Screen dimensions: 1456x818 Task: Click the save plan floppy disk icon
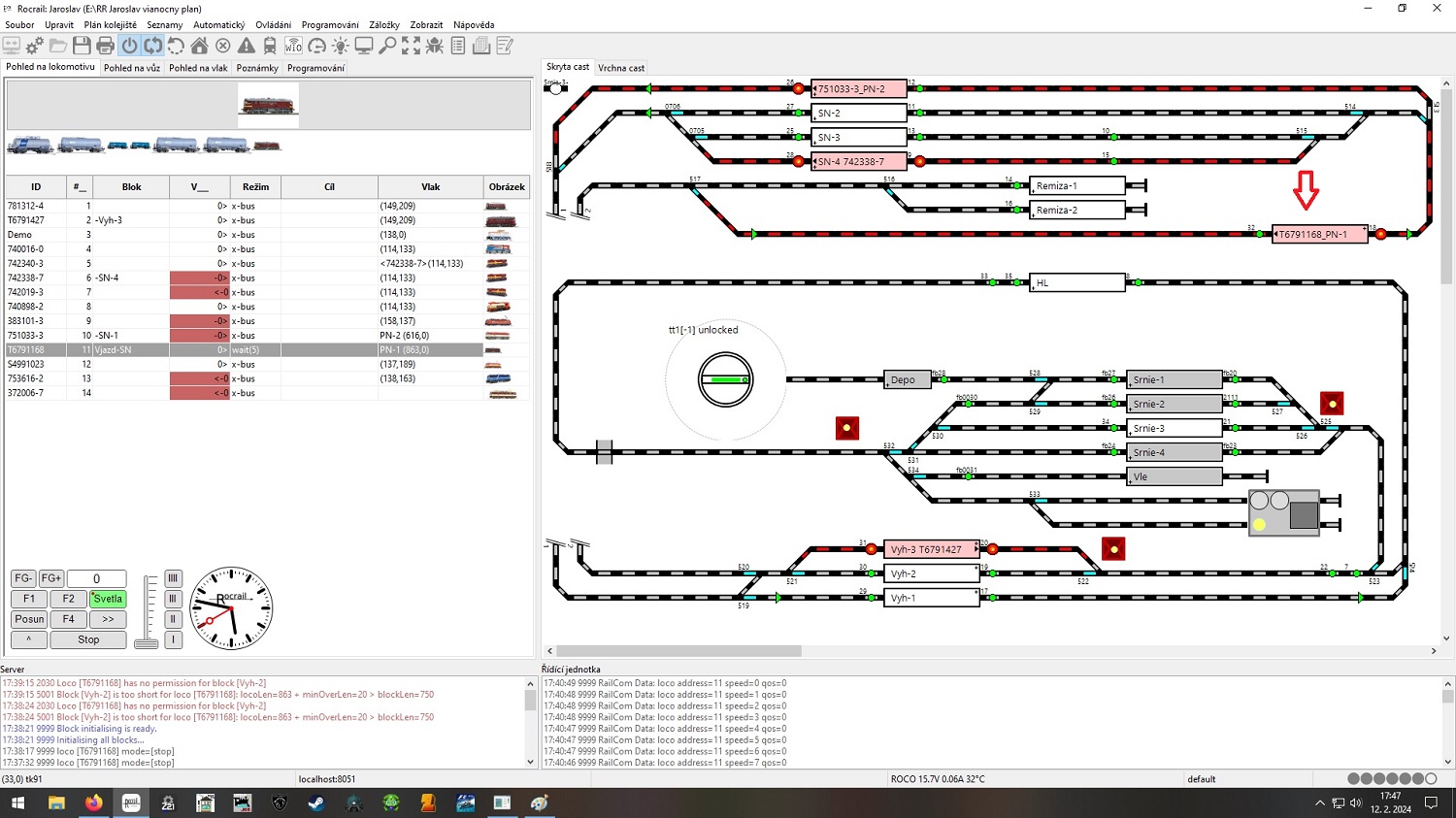click(x=82, y=46)
